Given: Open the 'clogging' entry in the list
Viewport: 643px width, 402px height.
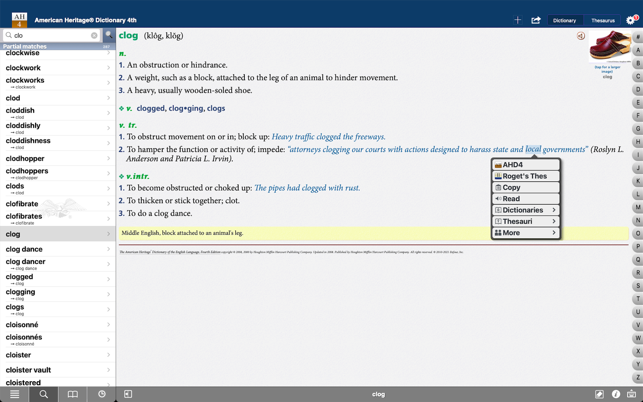Looking at the screenshot, I should point(57,294).
